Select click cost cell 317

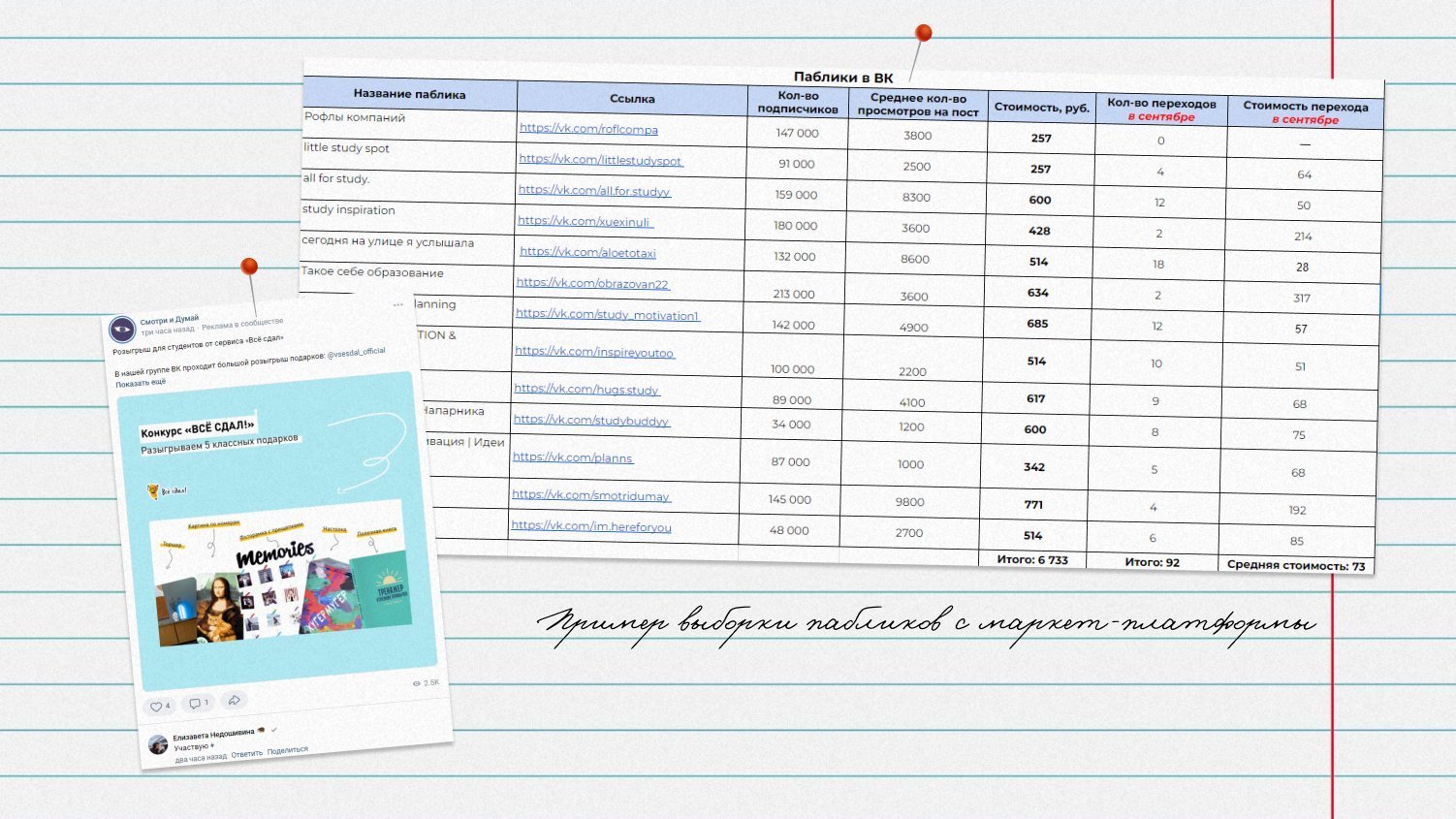[1301, 299]
